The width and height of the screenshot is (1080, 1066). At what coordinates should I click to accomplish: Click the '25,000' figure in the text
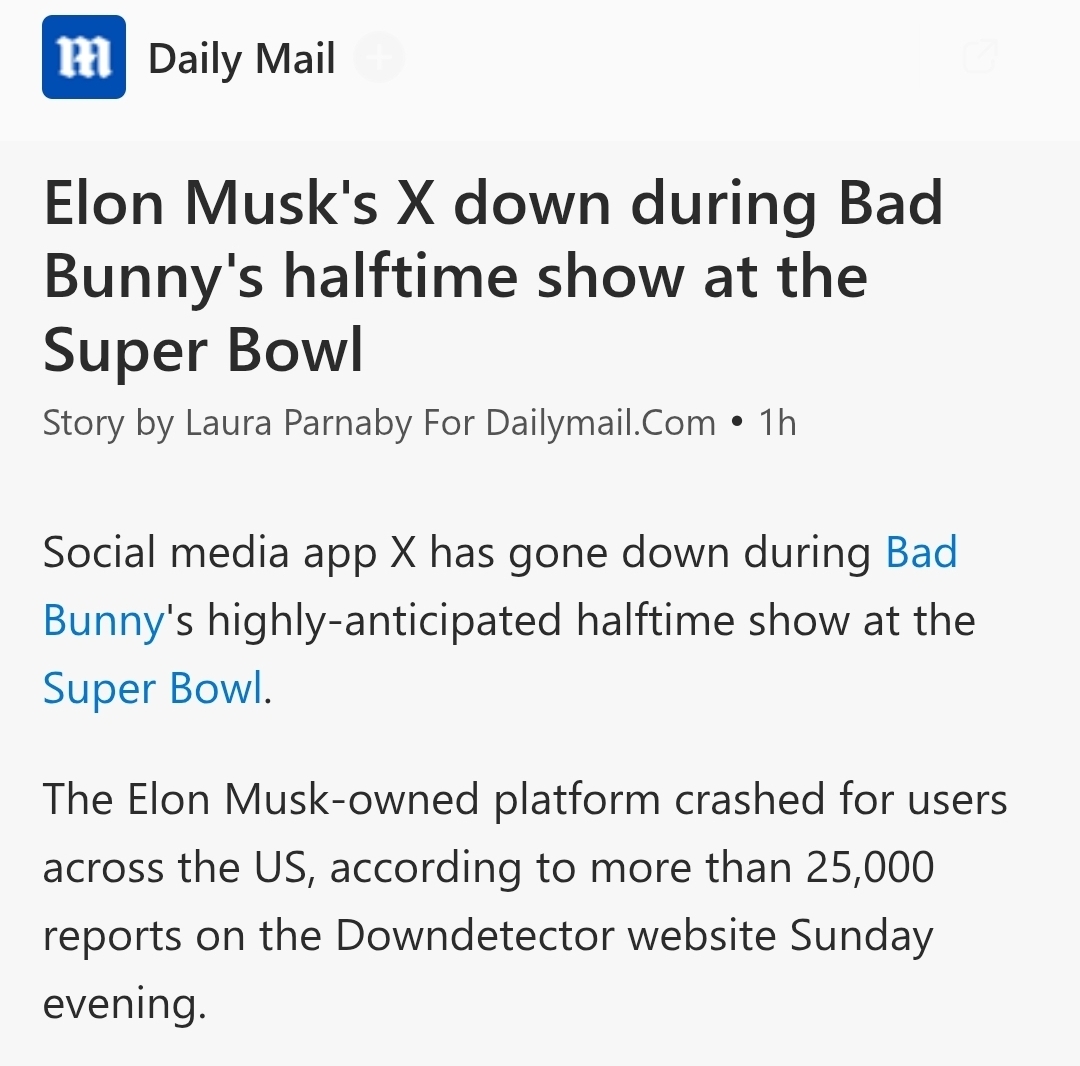pos(868,868)
